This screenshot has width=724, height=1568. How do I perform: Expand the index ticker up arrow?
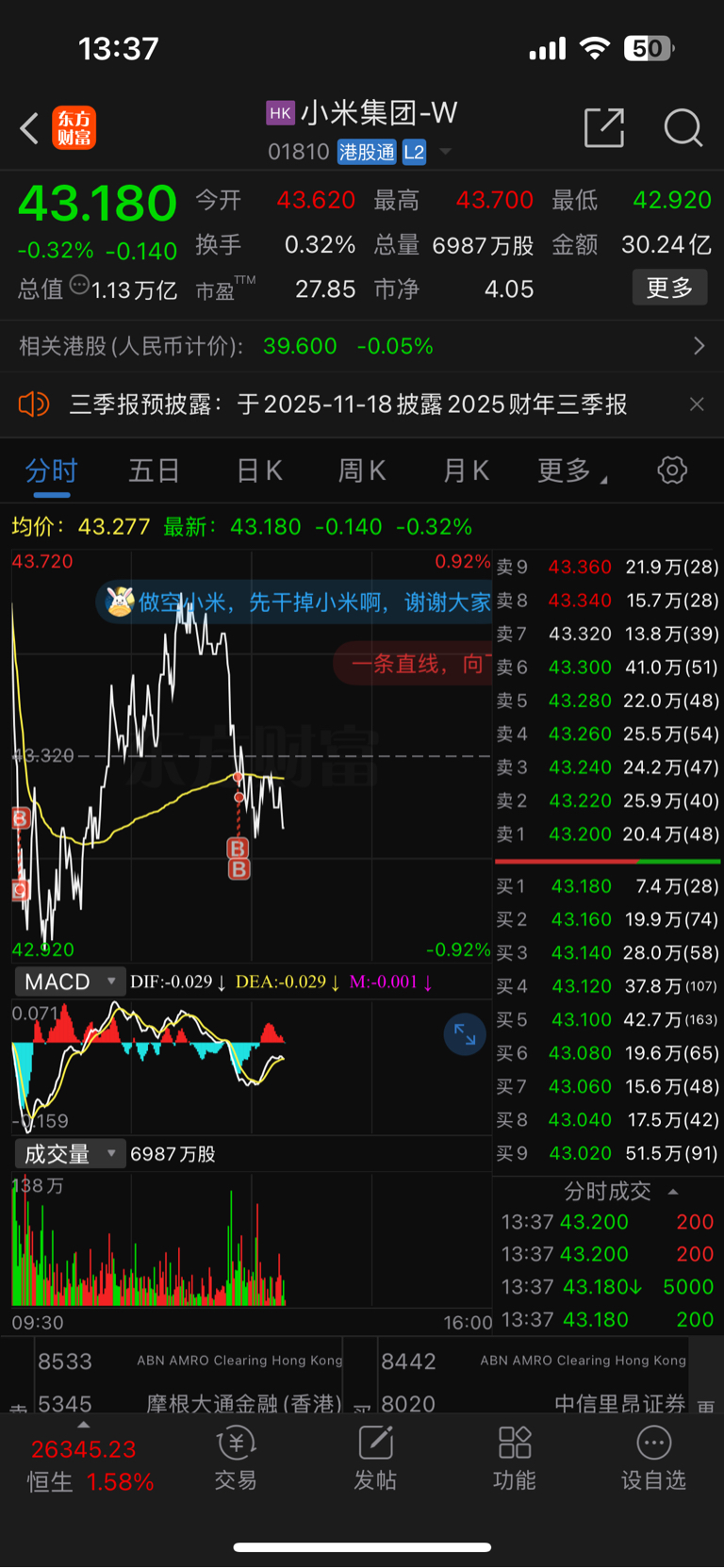point(84,1425)
